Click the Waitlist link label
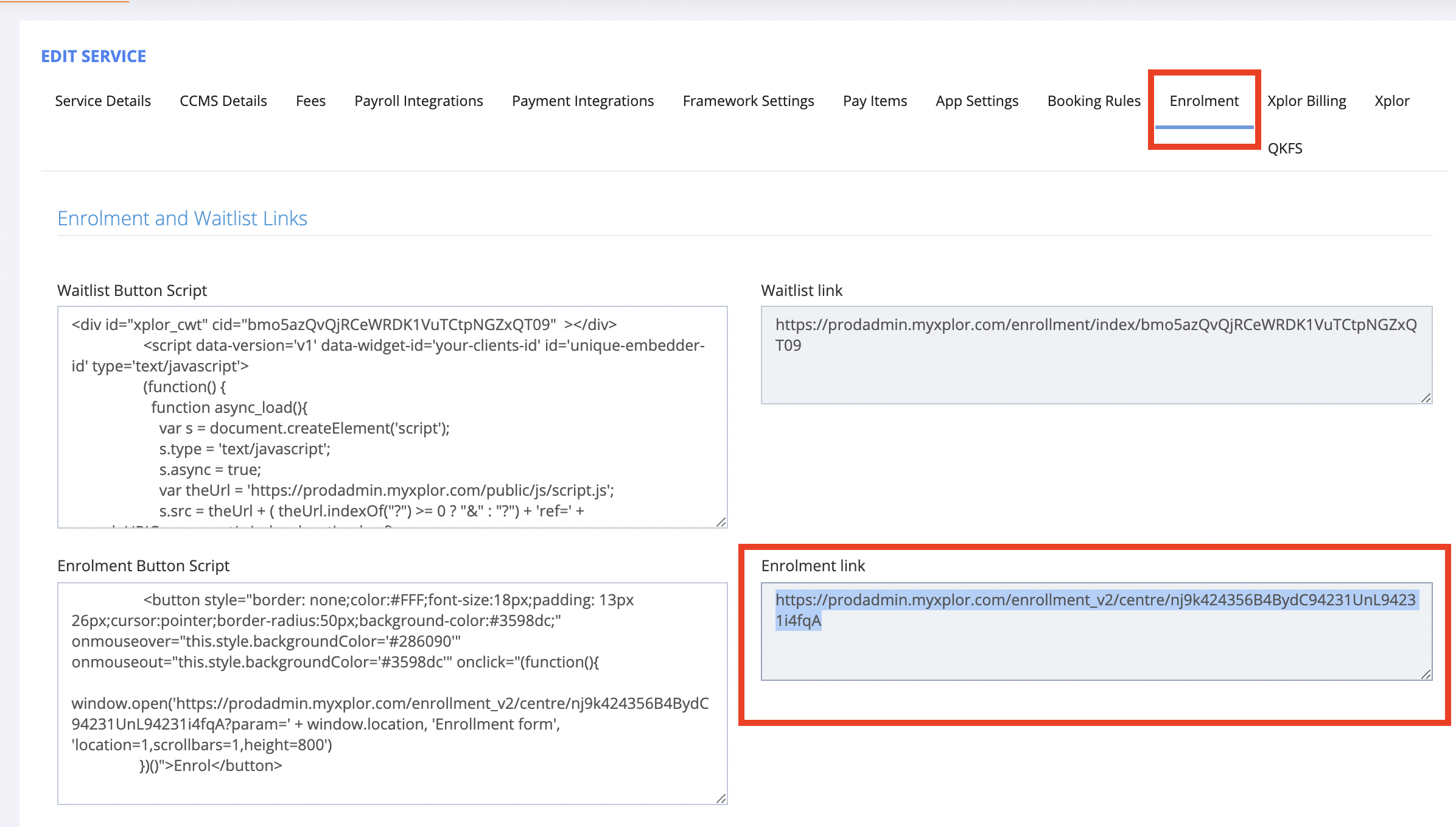This screenshot has width=1456, height=827. [802, 290]
